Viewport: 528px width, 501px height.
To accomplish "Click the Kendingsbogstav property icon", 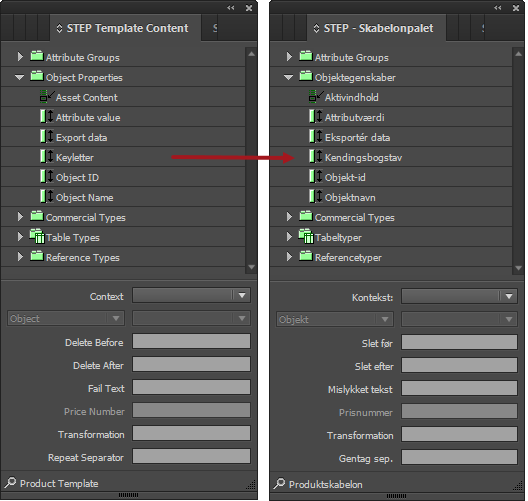I will click(316, 157).
